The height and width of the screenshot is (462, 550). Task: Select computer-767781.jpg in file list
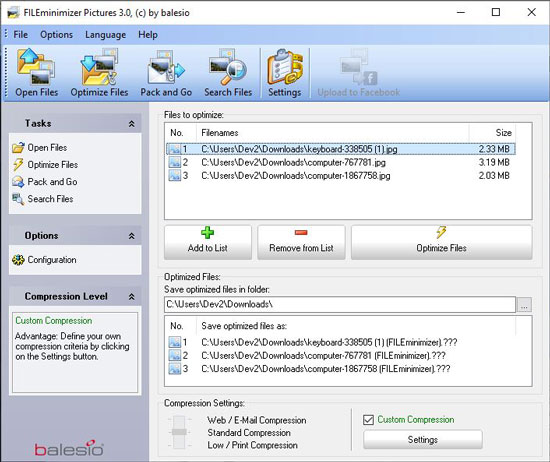pyautogui.click(x=340, y=162)
